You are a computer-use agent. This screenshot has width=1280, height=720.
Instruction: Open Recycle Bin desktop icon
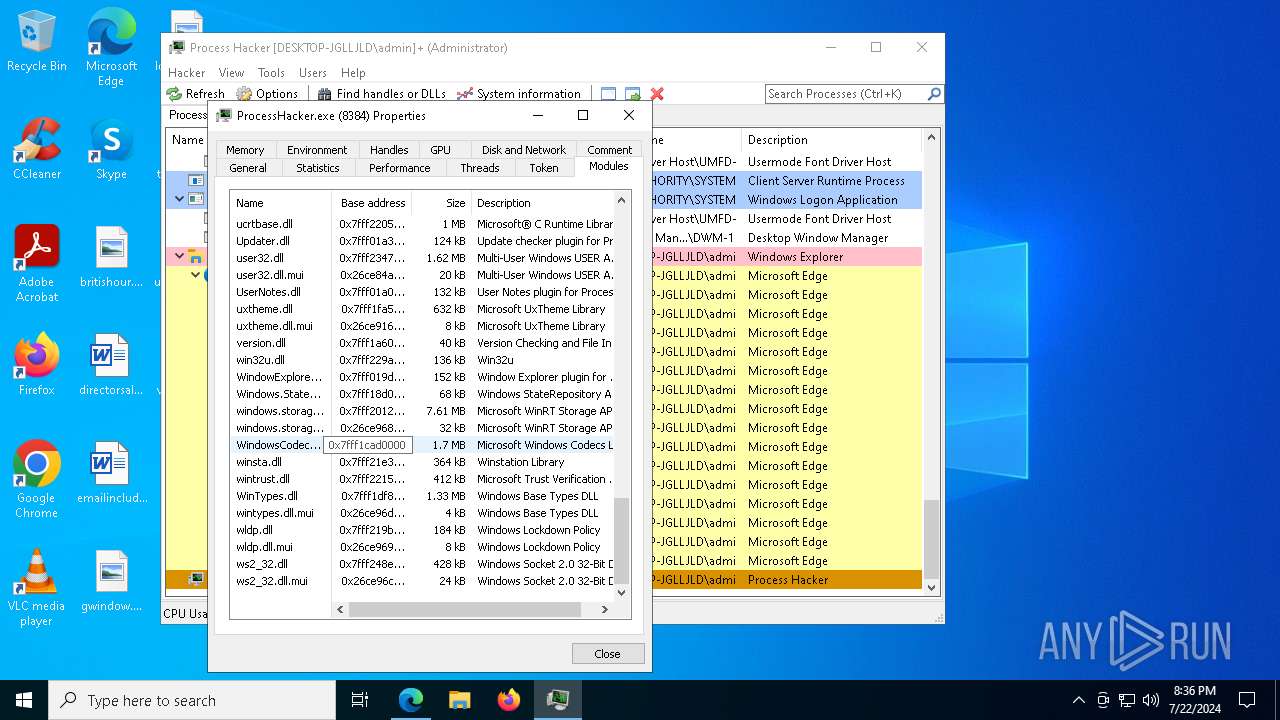click(x=36, y=42)
